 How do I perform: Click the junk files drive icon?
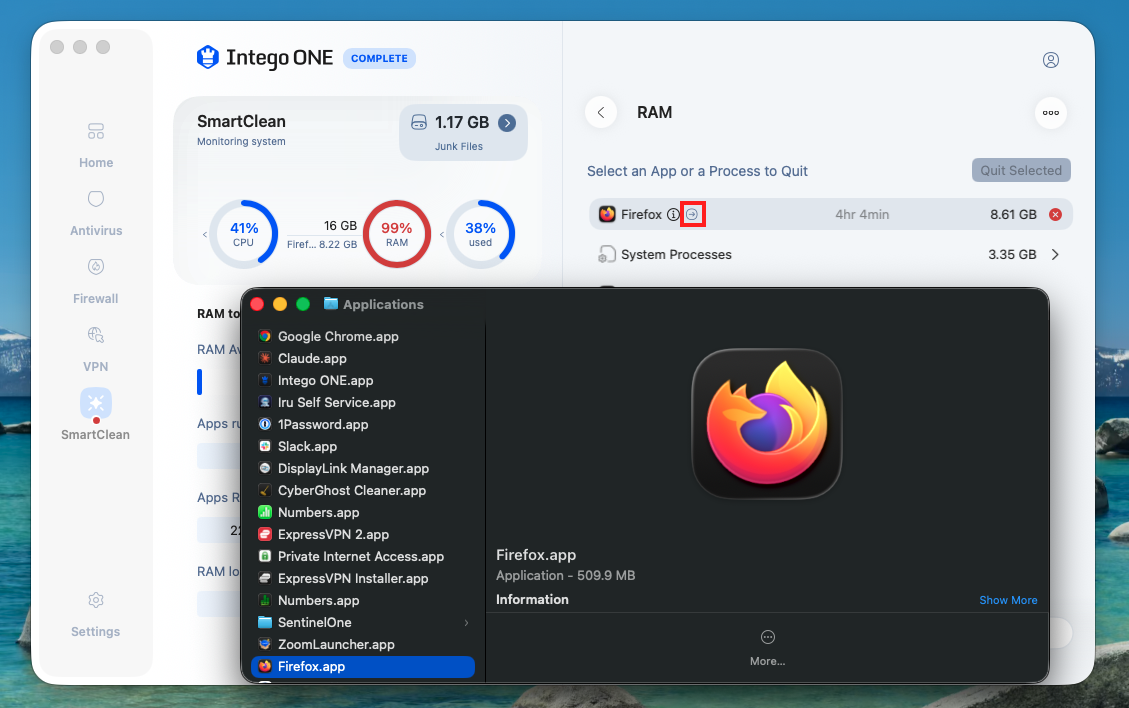click(x=419, y=122)
